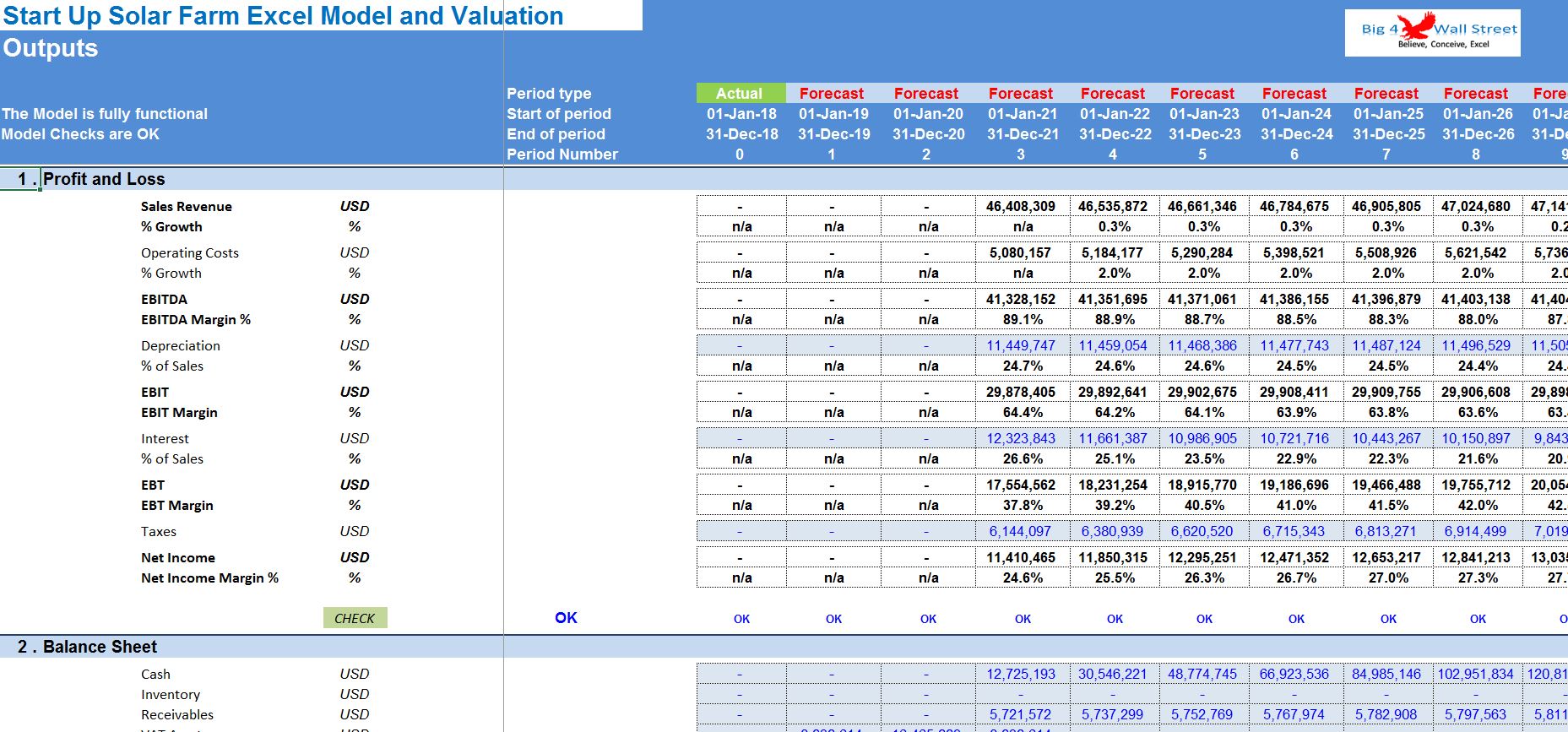Click EBT value 17,554,562
The width and height of the screenshot is (1568, 732).
click(1021, 485)
